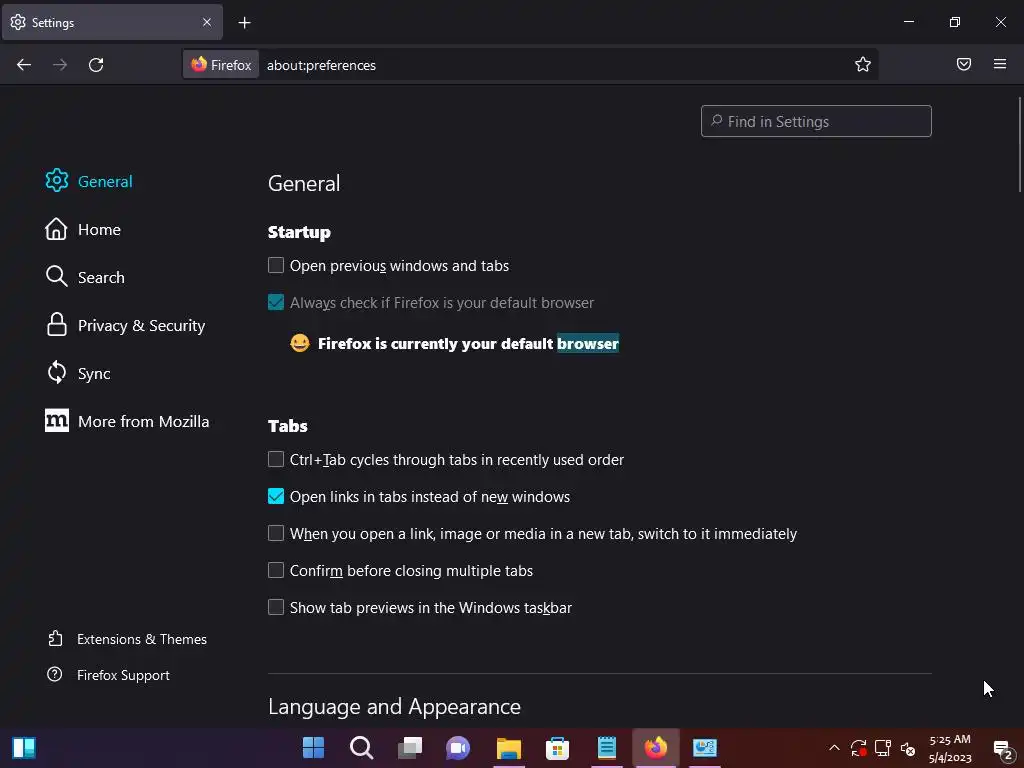Open network status tray icon
This screenshot has width=1024, height=768.
click(x=883, y=748)
